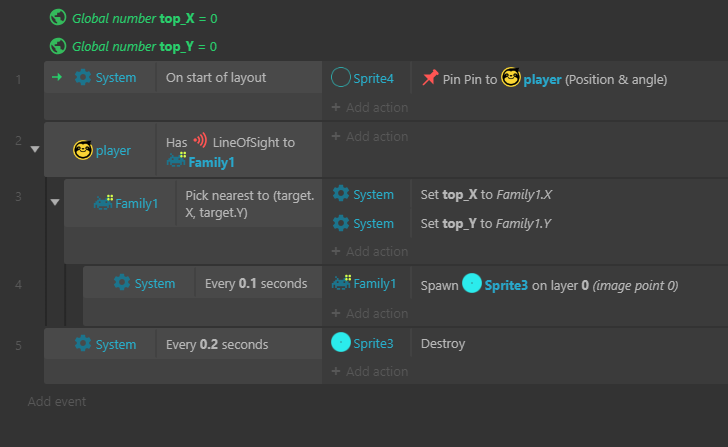This screenshot has width=728, height=447.
Task: Click System gear icon in event 4 condition
Action: 122,282
